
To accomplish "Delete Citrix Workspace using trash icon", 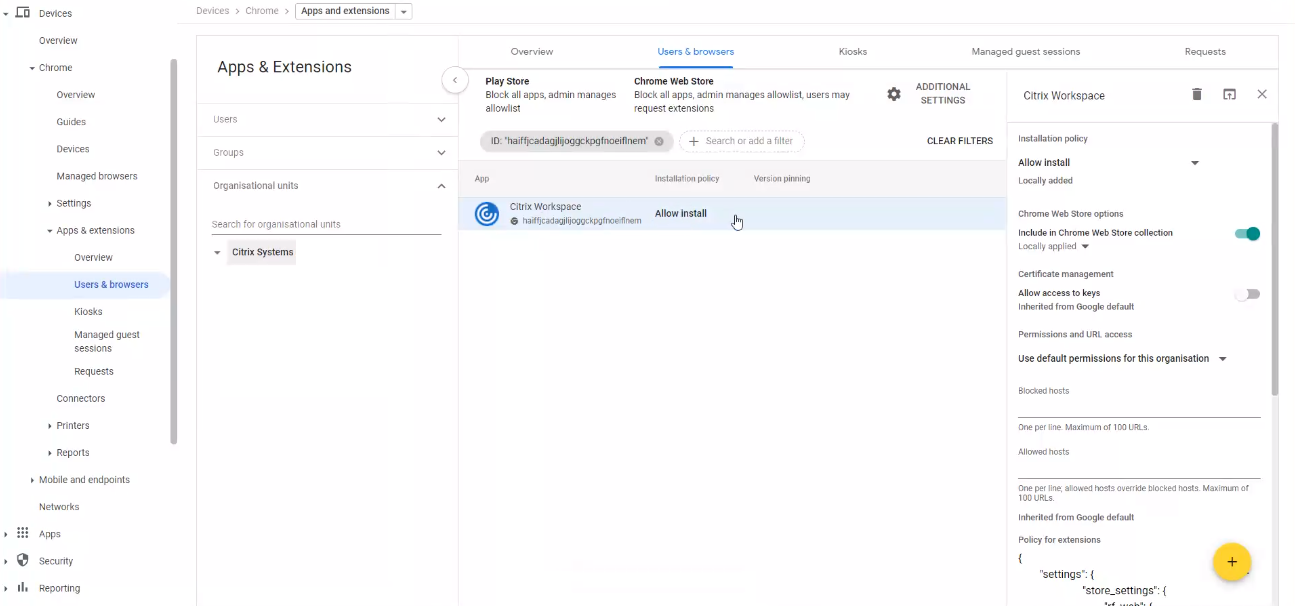I will [x=1197, y=94].
